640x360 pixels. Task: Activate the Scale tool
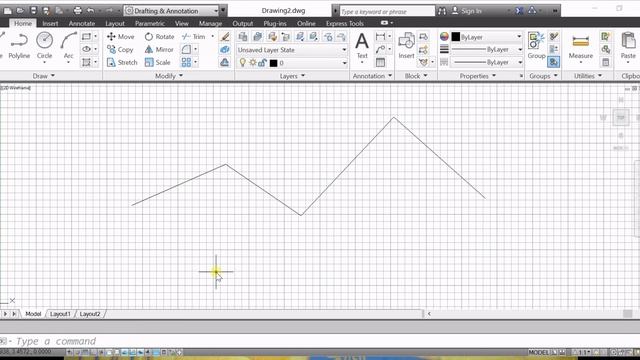(158, 62)
